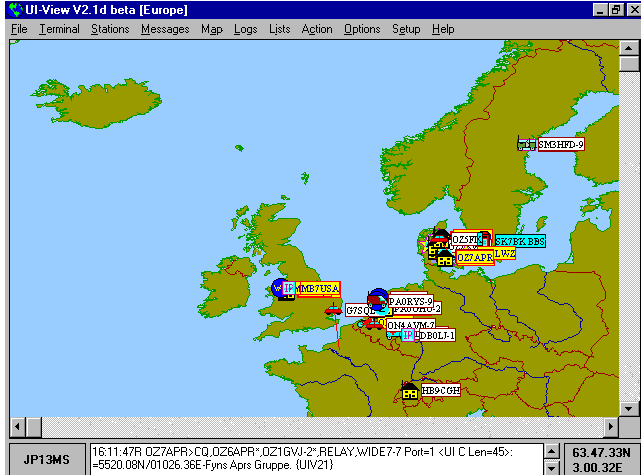Screen dimensions: 641x475
Task: Click the HB9CGH yellow house icon
Action: click(x=410, y=391)
